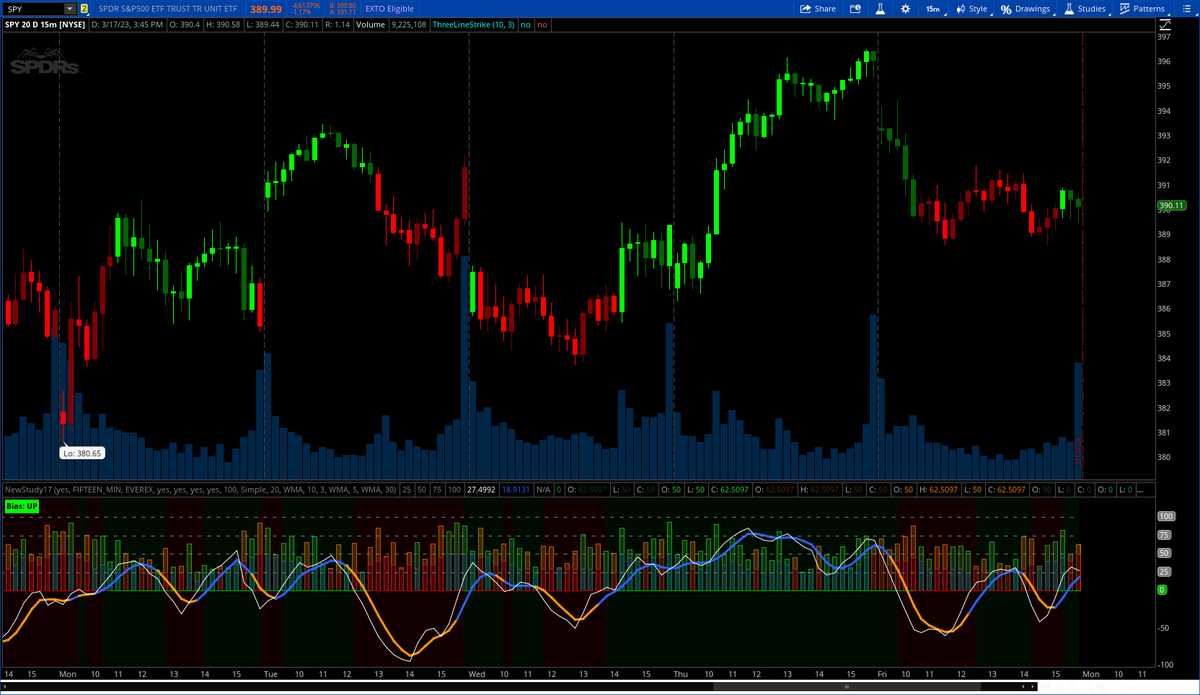1200x695 pixels.
Task: Click the 390.11 current price tag on the axis
Action: click(1171, 206)
